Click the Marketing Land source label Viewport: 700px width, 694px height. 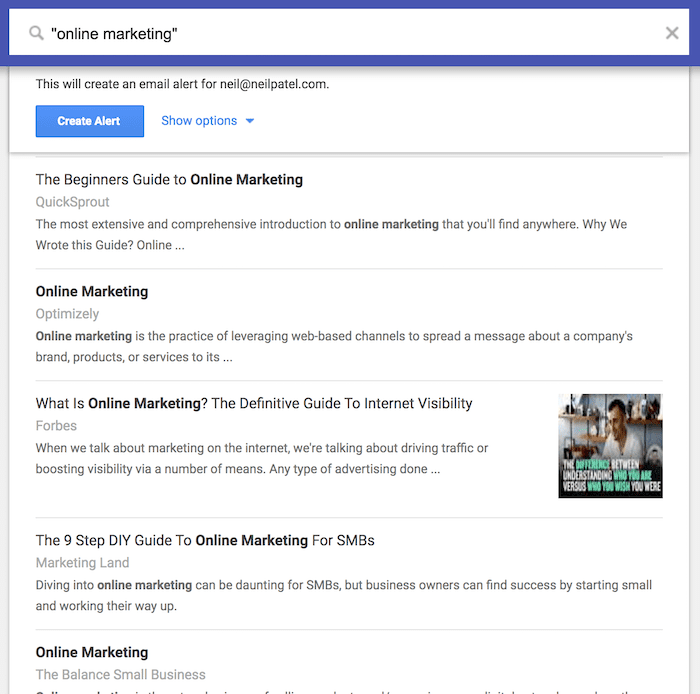[x=83, y=563]
